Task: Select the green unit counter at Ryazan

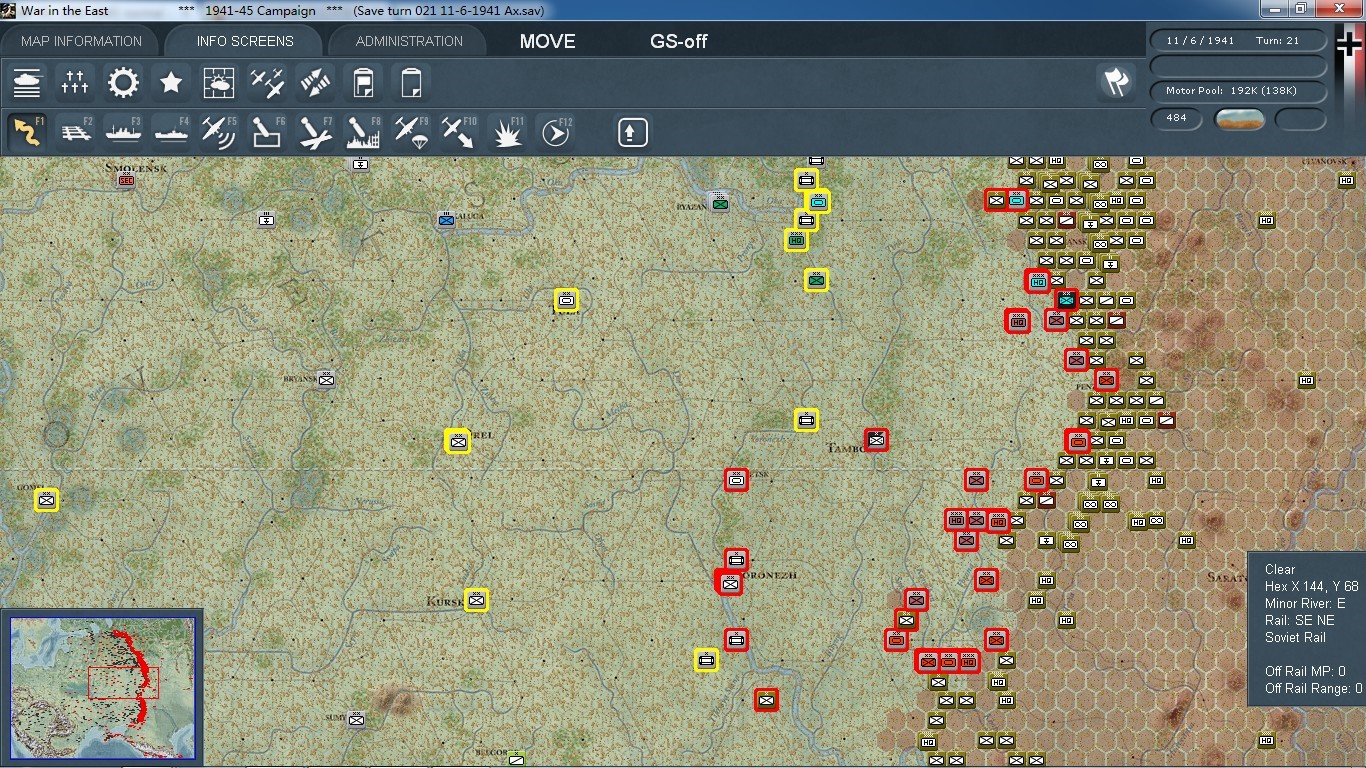Action: (719, 203)
